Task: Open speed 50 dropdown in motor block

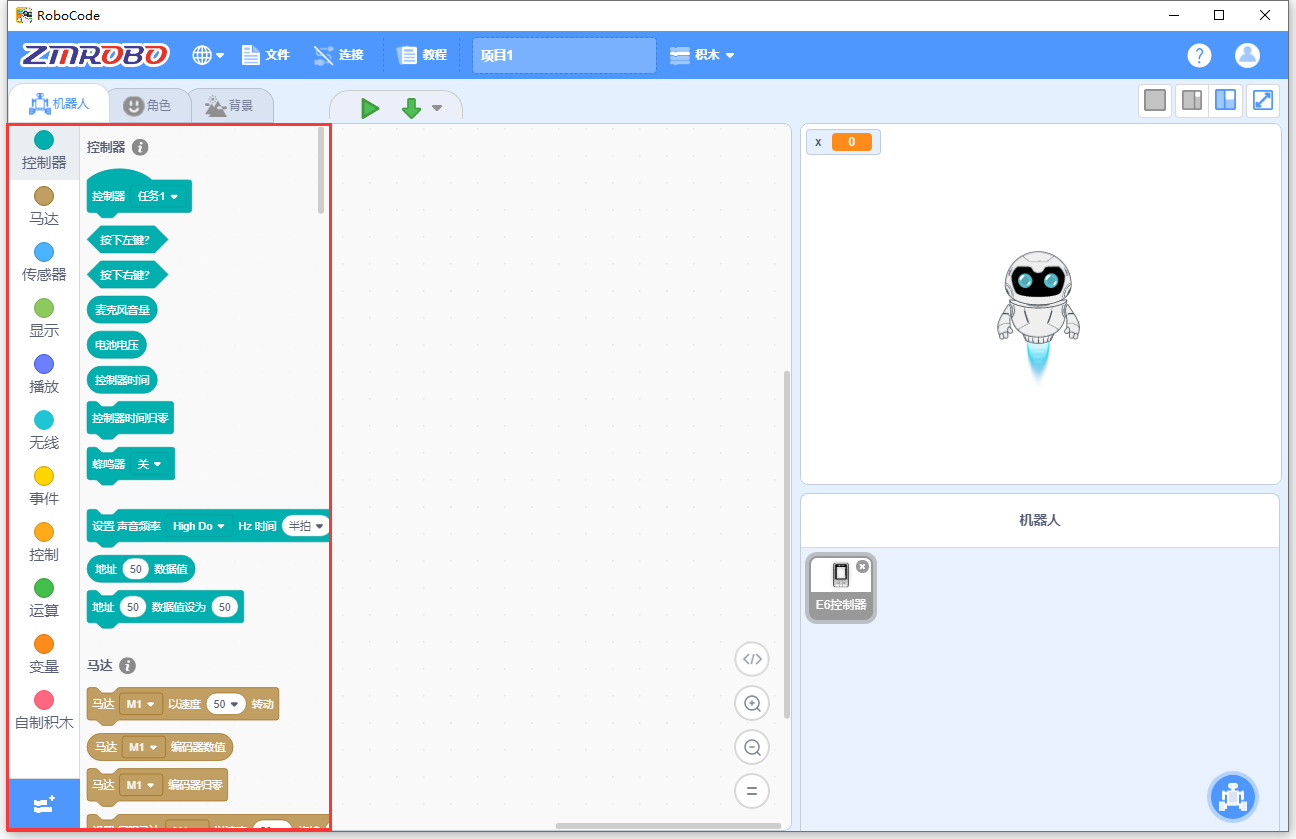Action: coord(227,704)
